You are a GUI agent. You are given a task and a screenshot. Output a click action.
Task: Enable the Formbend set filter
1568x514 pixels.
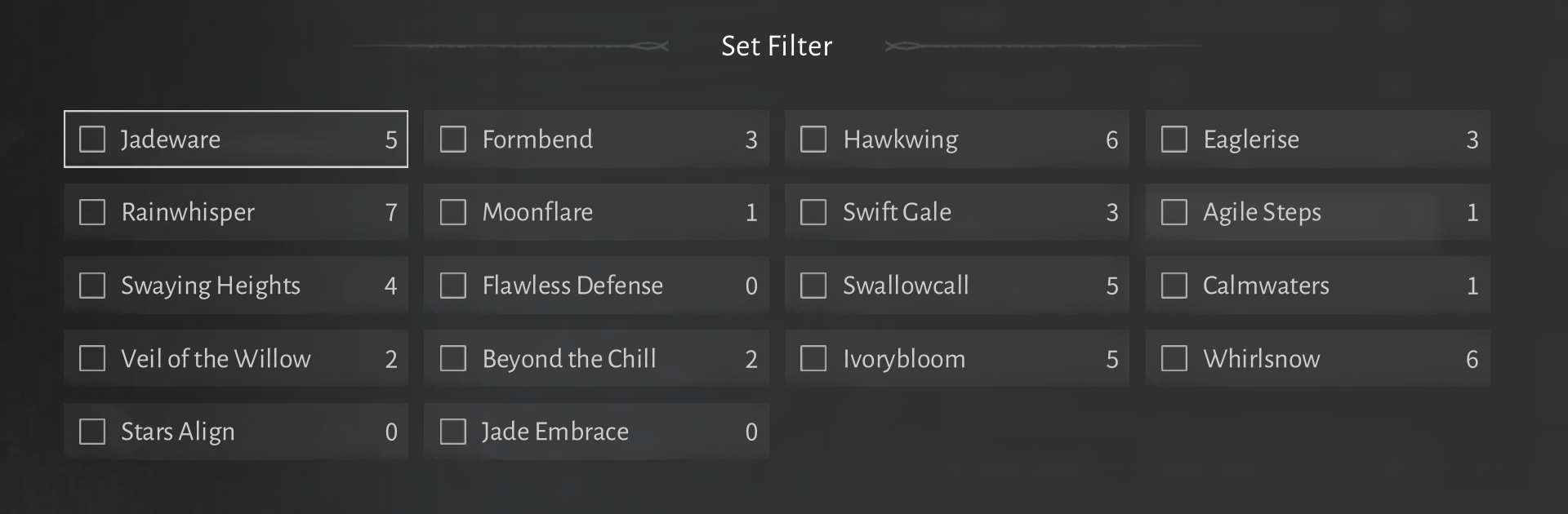453,140
